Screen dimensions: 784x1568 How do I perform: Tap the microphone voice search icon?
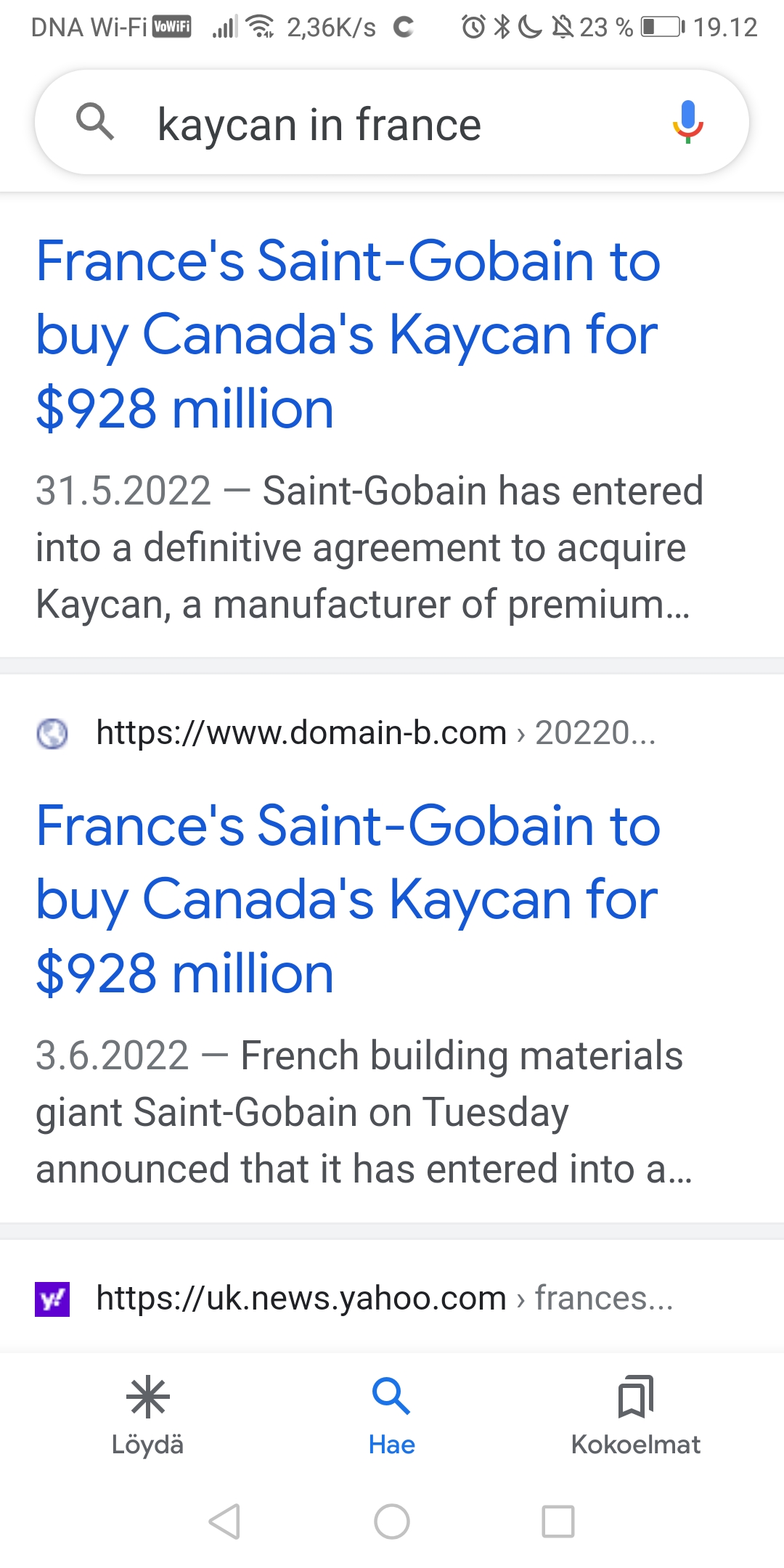click(687, 122)
